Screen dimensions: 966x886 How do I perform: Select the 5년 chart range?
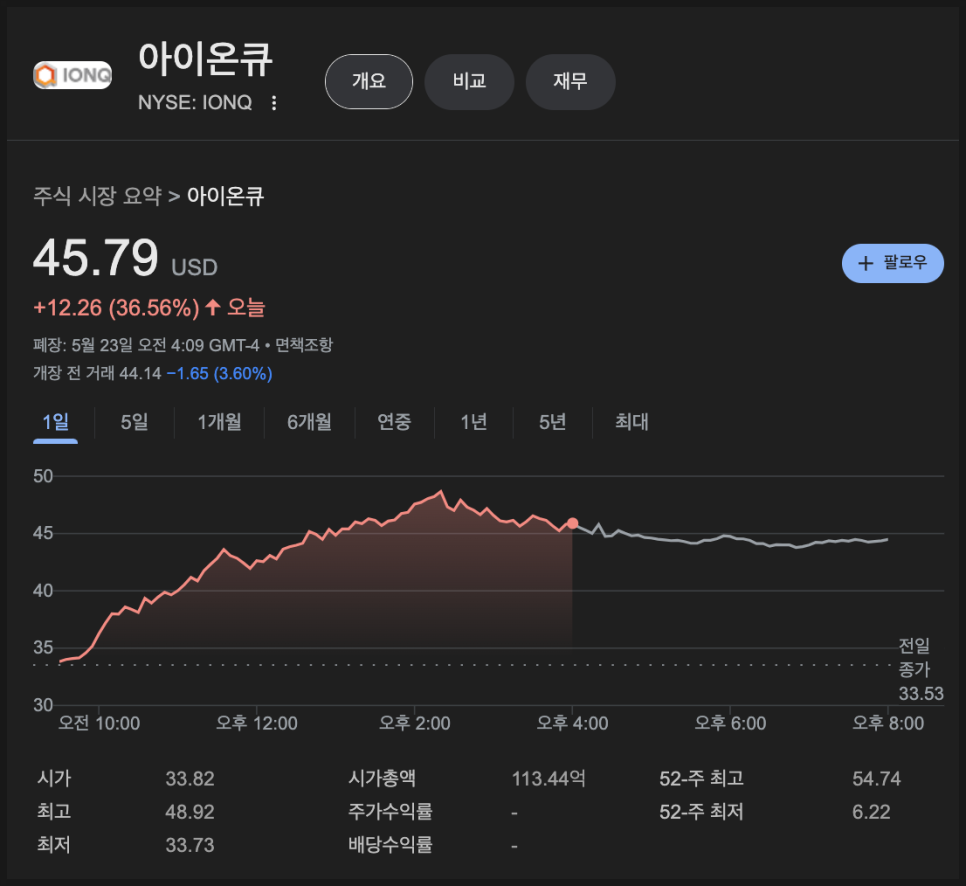553,423
